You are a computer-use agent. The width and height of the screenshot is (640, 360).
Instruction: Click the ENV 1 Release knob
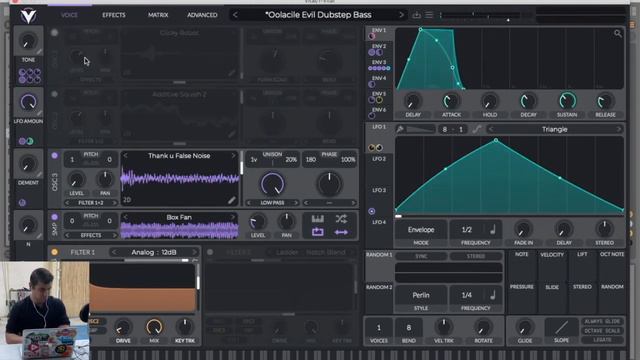pyautogui.click(x=605, y=101)
